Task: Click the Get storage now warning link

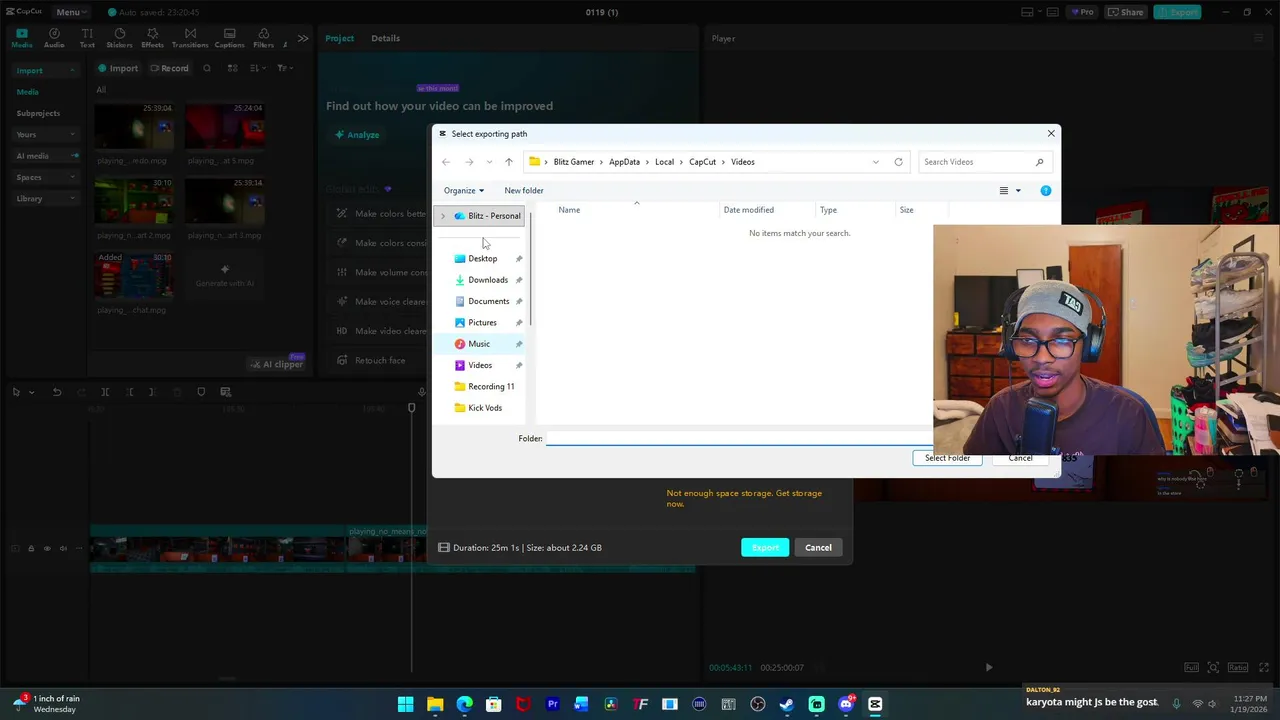Action: (x=744, y=498)
